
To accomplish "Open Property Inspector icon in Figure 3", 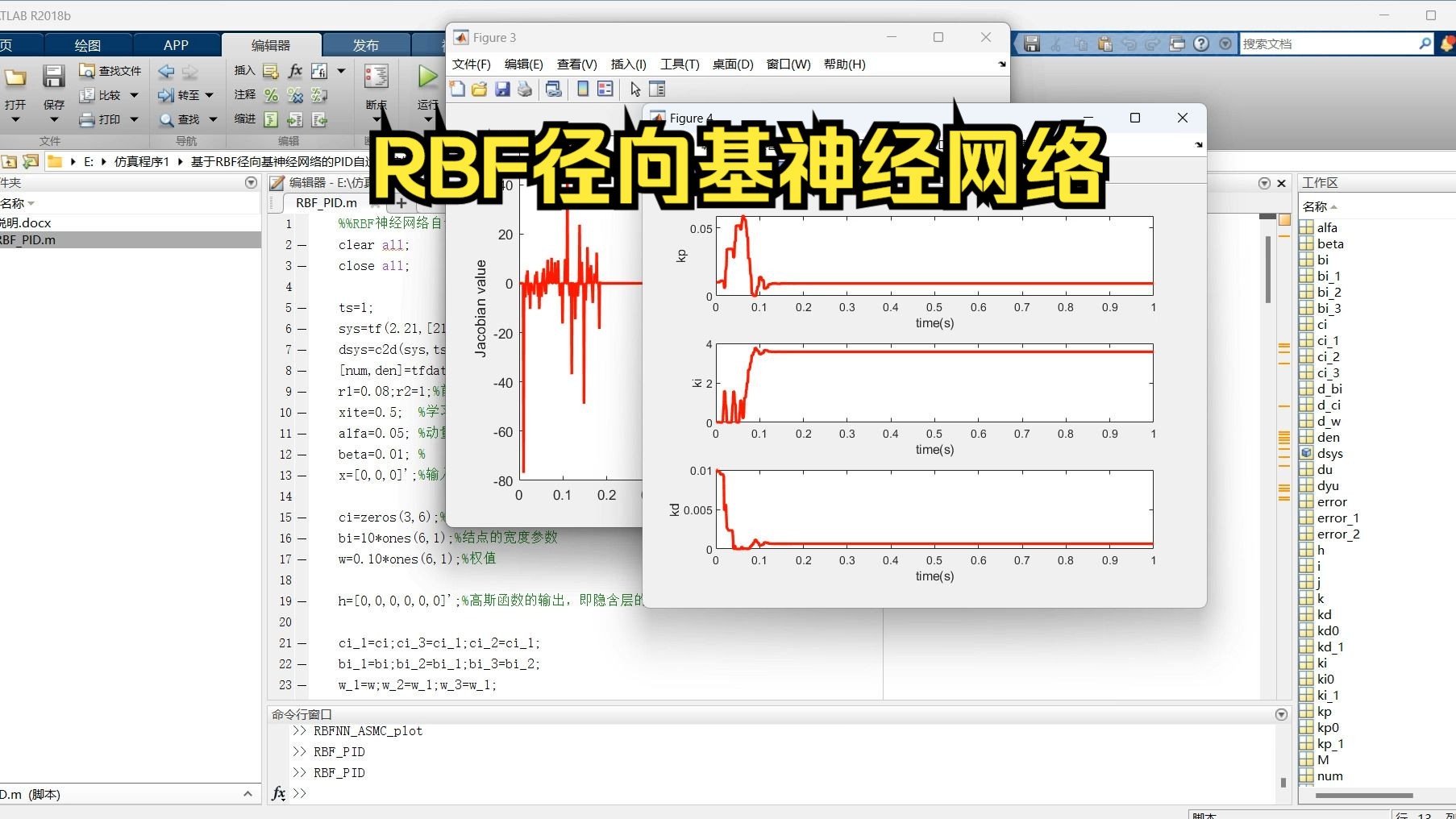I will tap(657, 89).
